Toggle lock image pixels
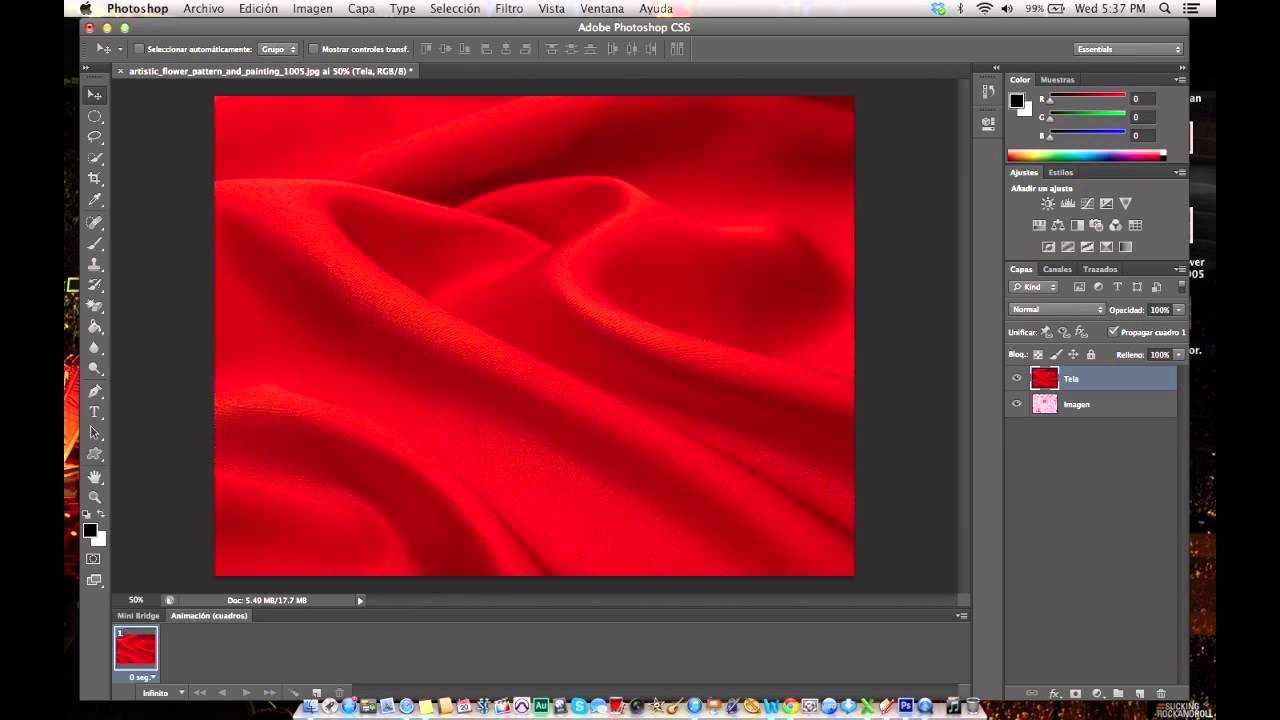The image size is (1280, 720). pos(1056,355)
